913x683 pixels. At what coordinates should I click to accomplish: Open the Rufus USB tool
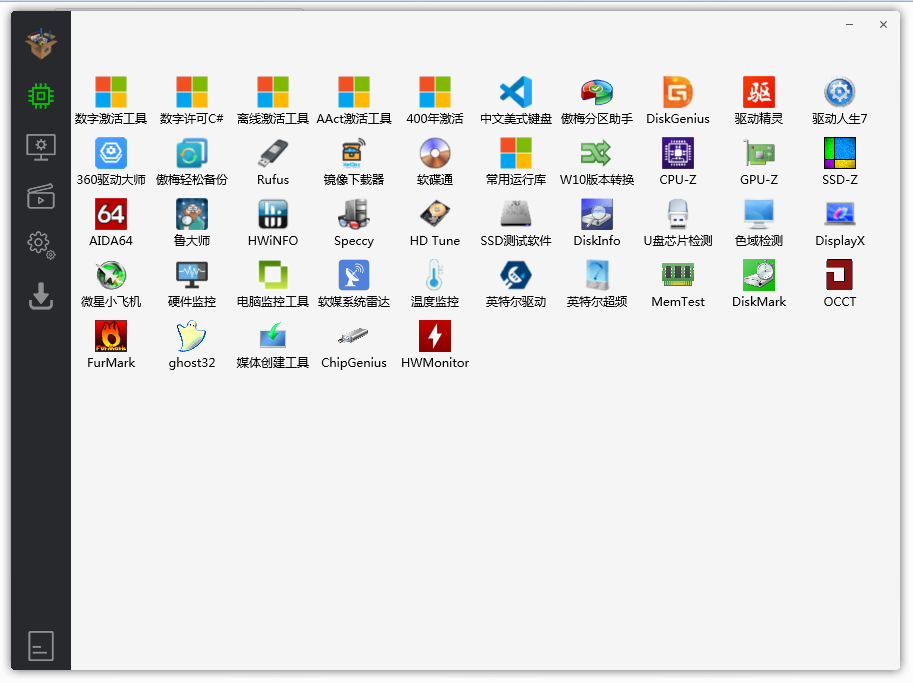[272, 154]
